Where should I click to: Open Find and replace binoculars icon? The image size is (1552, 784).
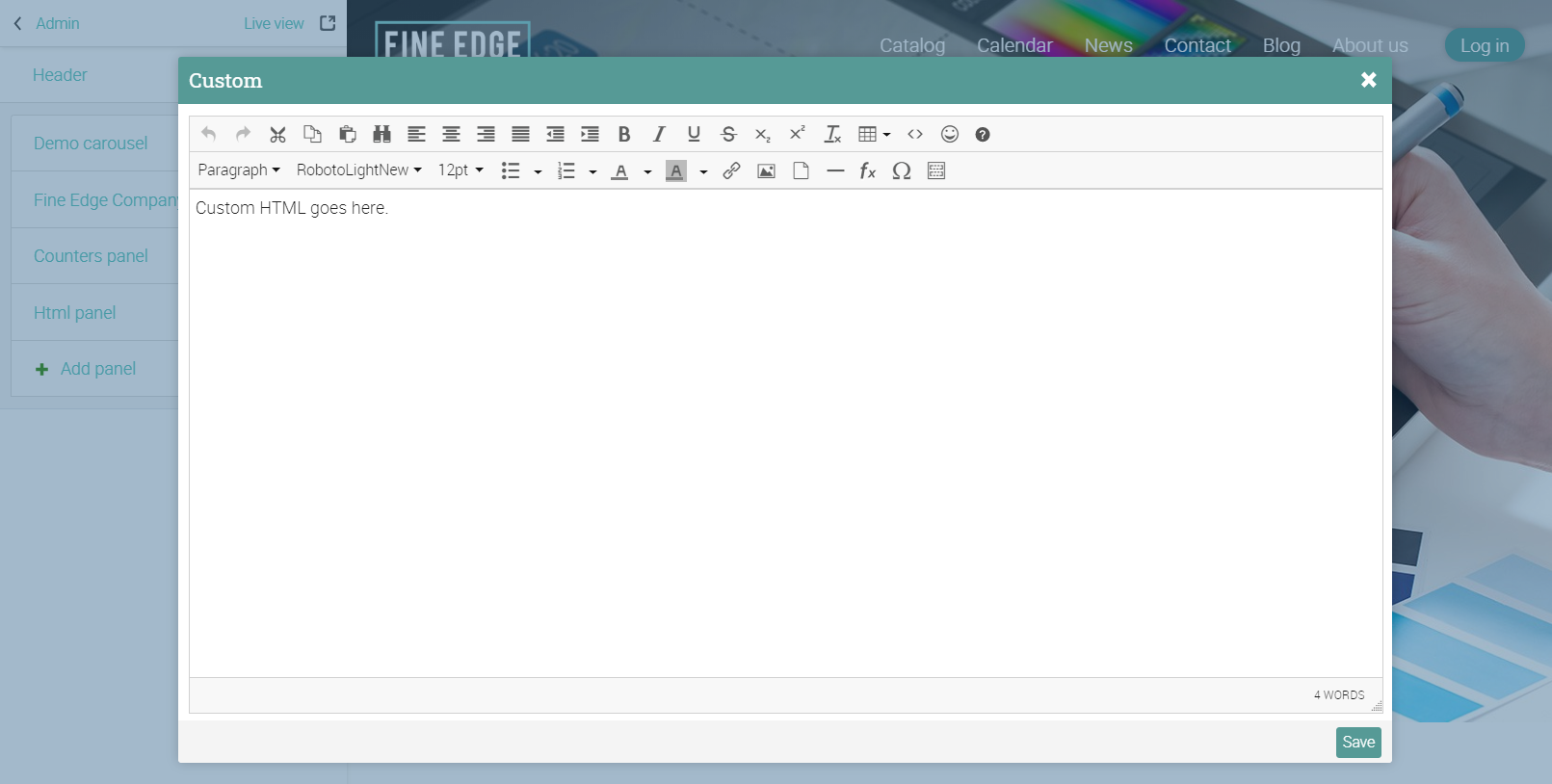pyautogui.click(x=381, y=134)
